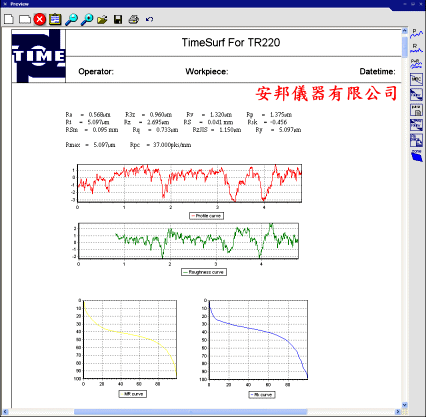Click the seventh sidebar layout icon
Screen dimensions: 426x417
[x=416, y=125]
